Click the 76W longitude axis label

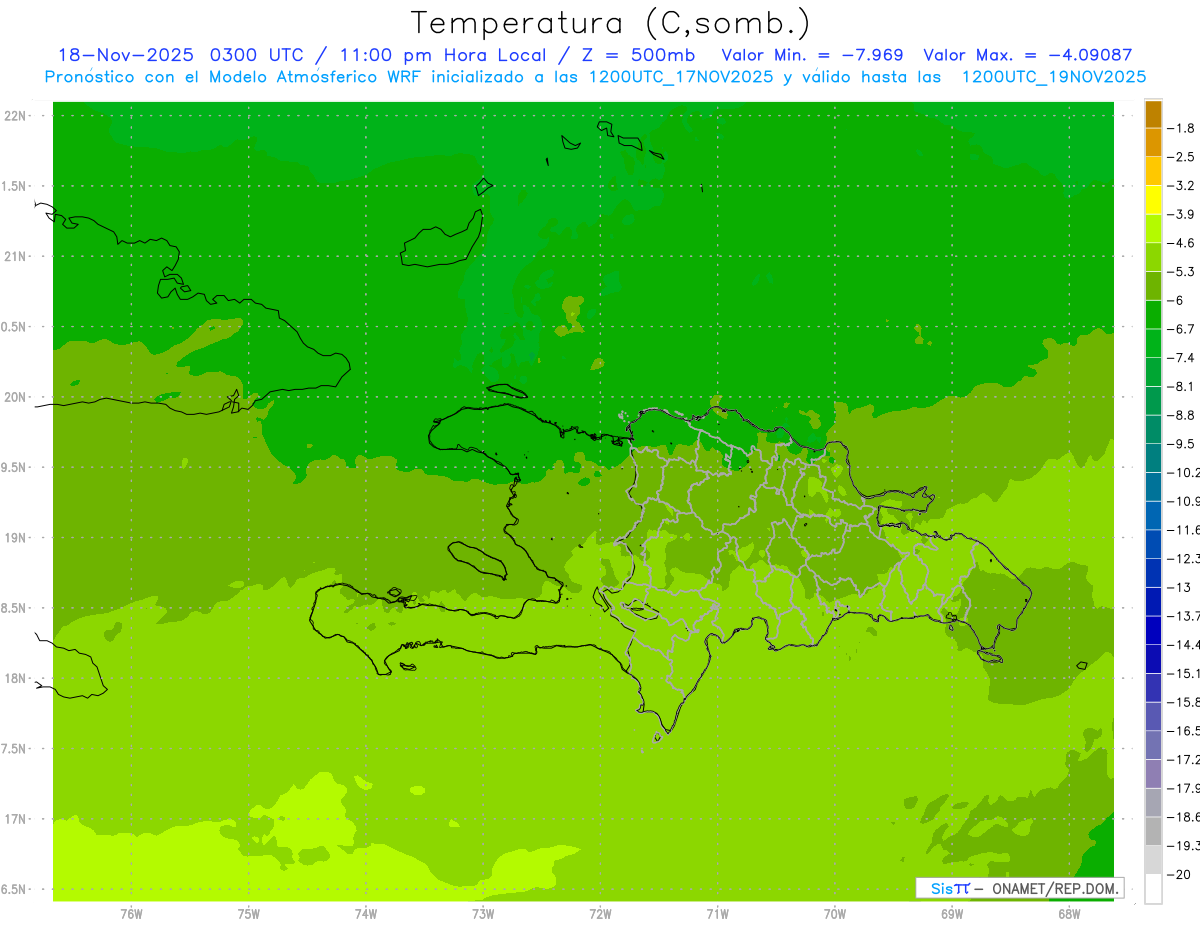pyautogui.click(x=131, y=914)
